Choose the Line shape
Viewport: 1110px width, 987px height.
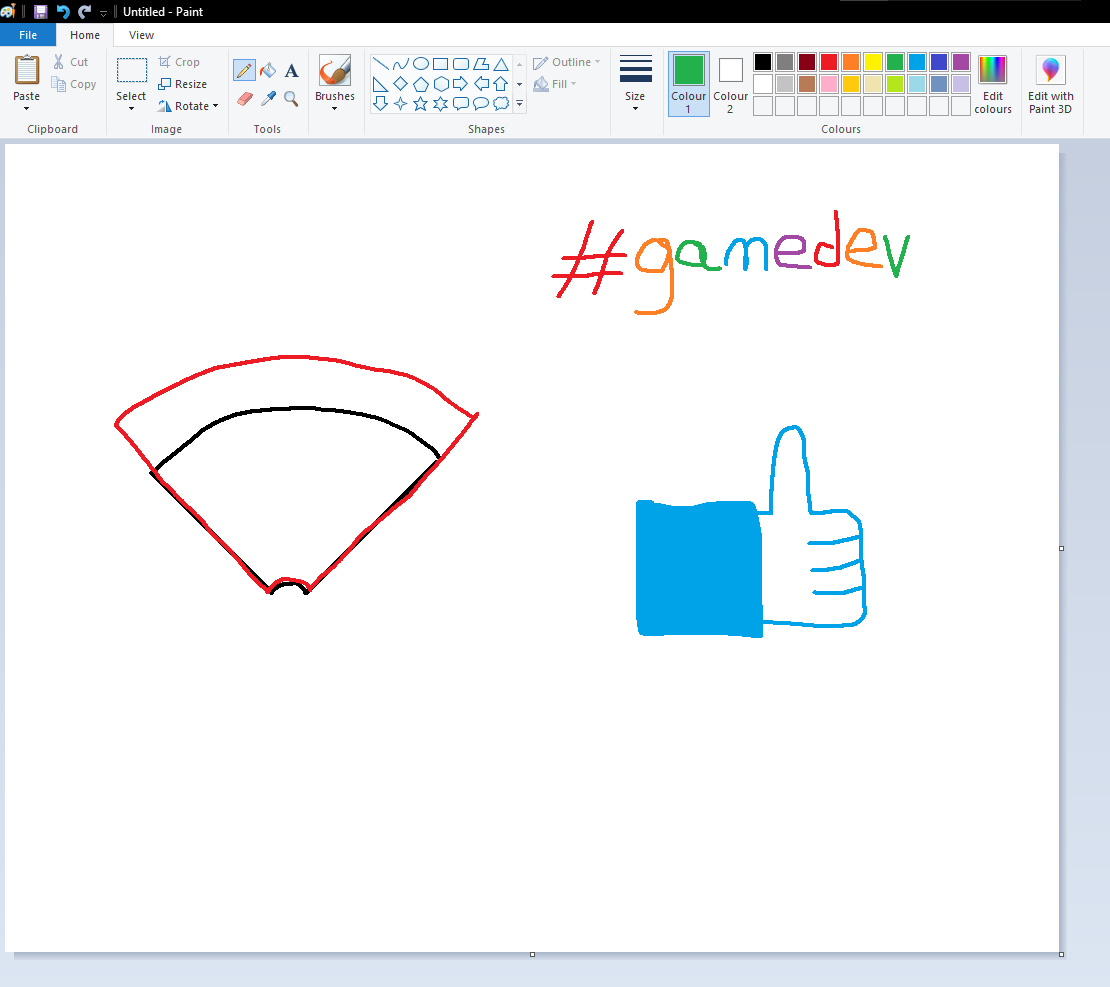(x=380, y=64)
